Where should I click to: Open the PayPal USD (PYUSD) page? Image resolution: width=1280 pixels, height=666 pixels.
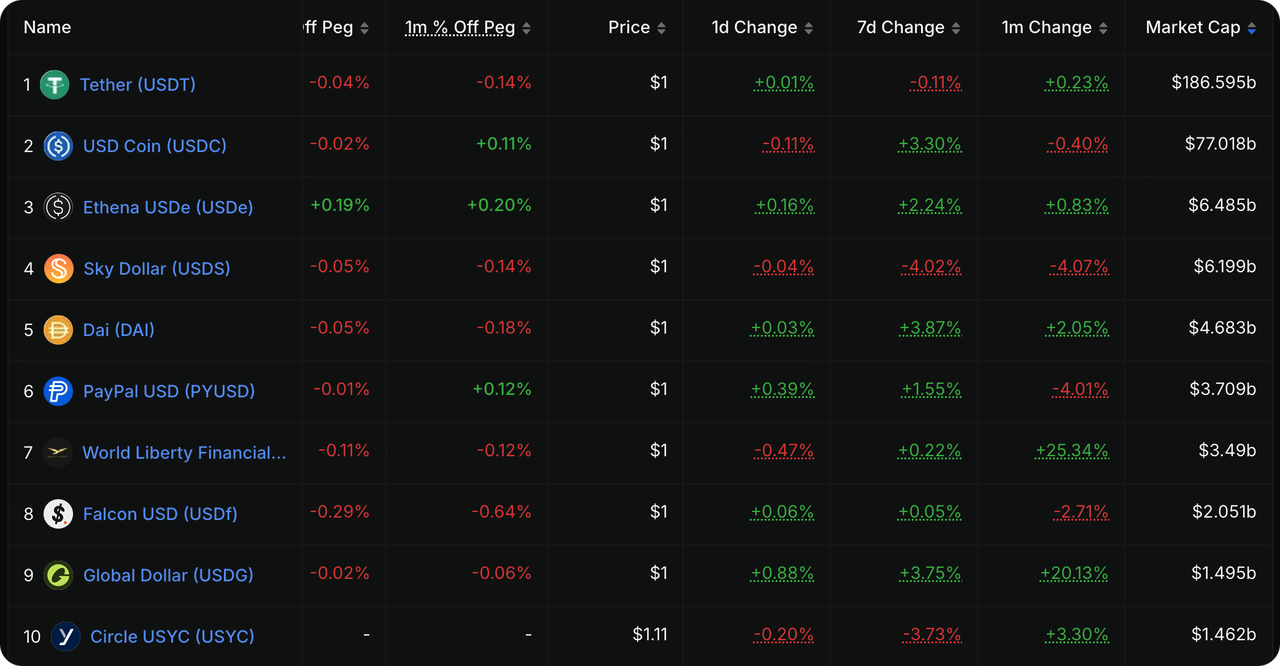169,391
